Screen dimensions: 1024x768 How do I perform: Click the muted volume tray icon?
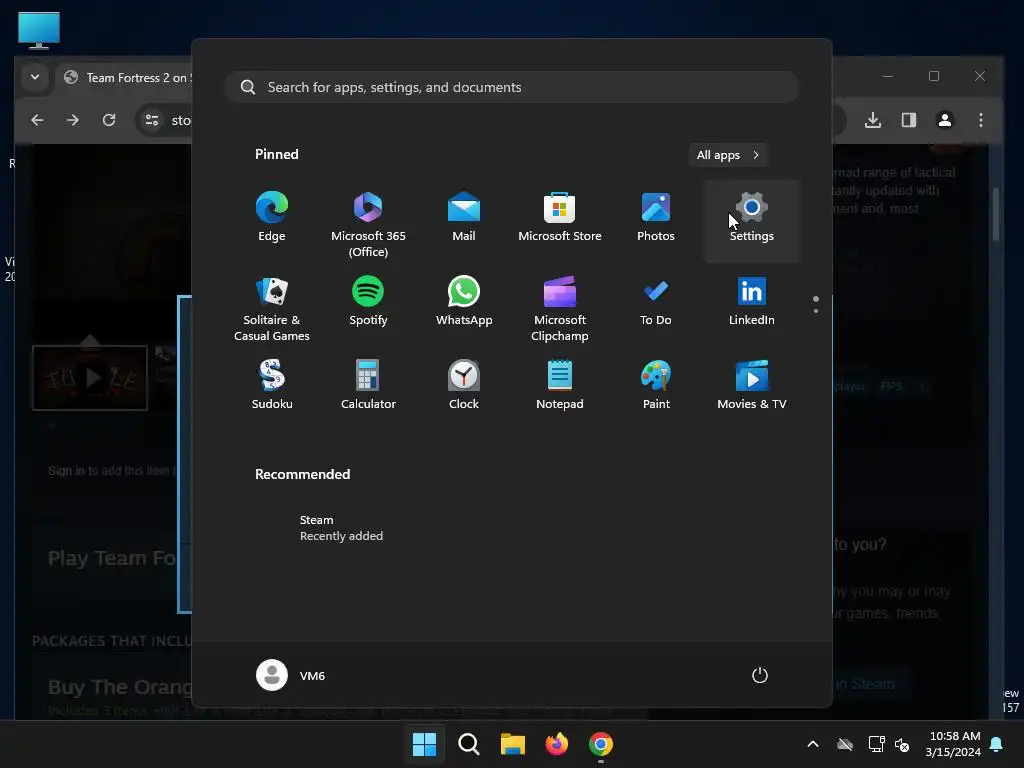902,744
